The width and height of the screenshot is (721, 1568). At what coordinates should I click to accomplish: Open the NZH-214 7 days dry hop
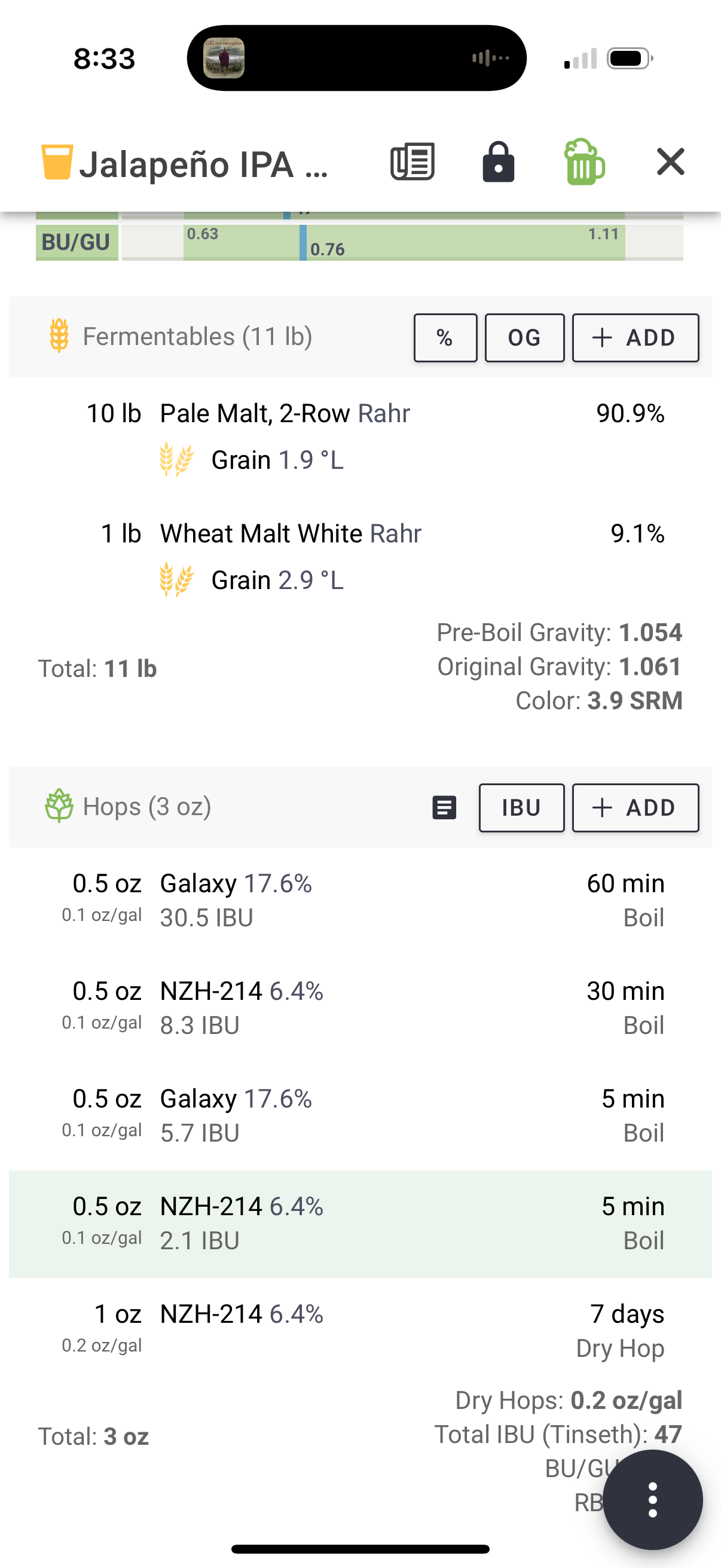360,1331
